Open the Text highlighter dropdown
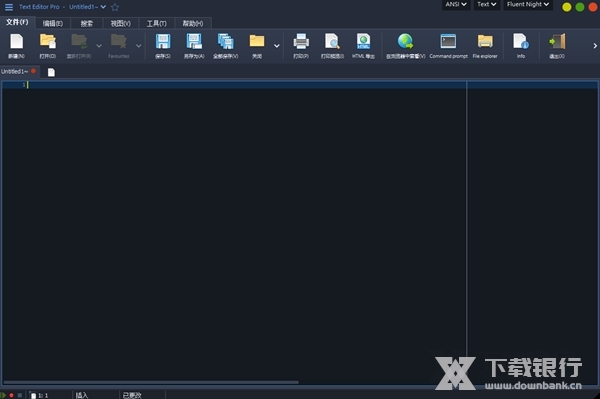600x399 pixels. pyautogui.click(x=487, y=5)
